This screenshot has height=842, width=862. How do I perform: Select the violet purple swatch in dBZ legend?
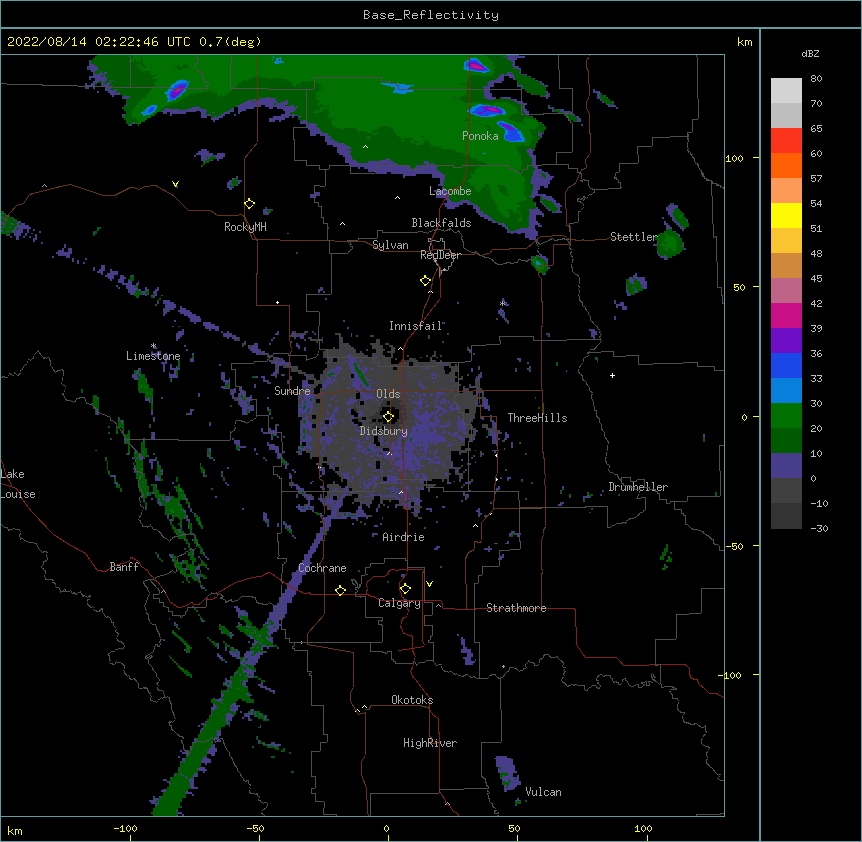(786, 340)
